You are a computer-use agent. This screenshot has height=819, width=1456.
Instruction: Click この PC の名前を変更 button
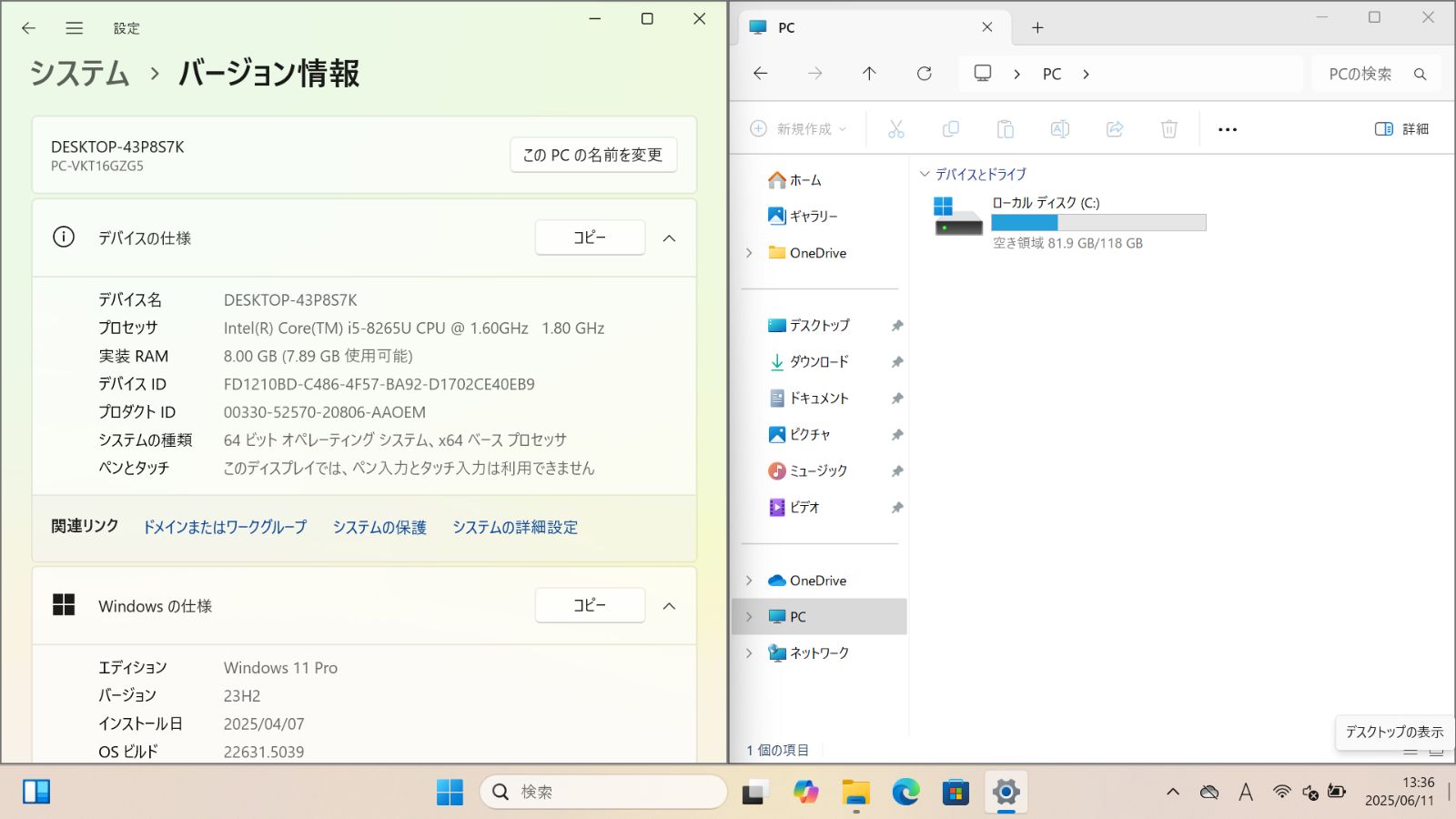coord(592,156)
